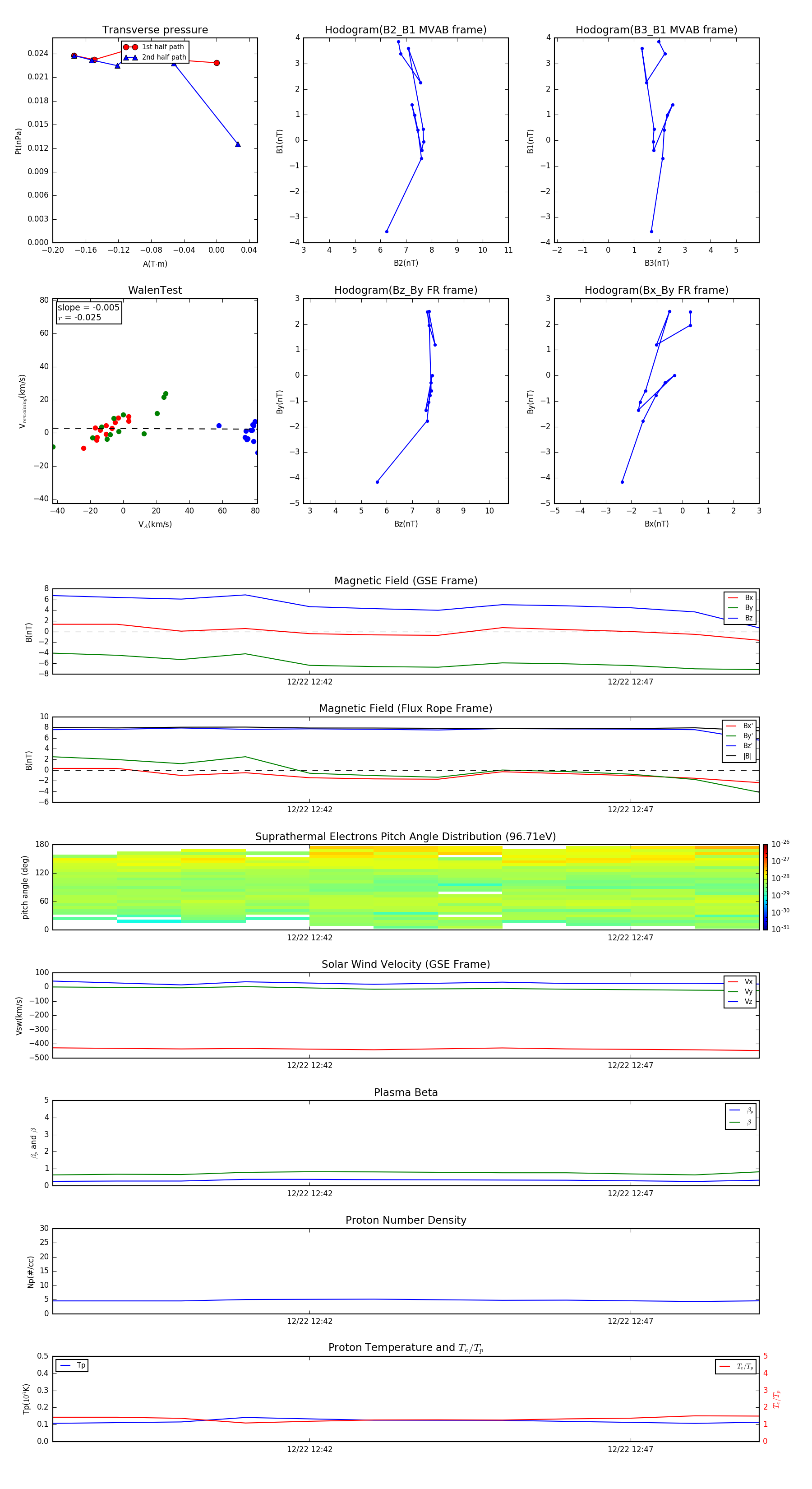Click the rightmost red circle in Transverse pressure

pyautogui.click(x=217, y=63)
